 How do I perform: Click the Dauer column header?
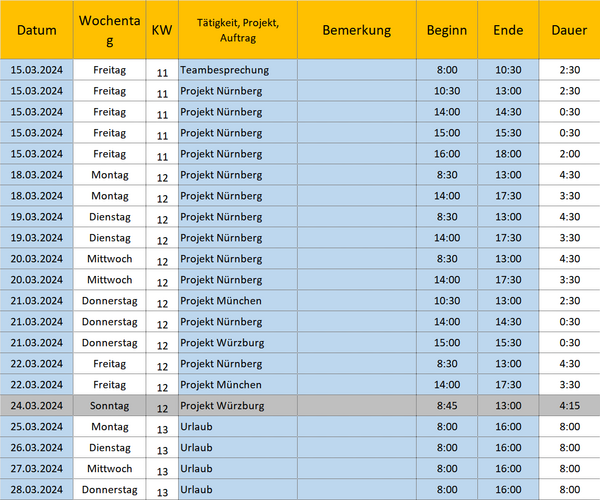pos(569,30)
